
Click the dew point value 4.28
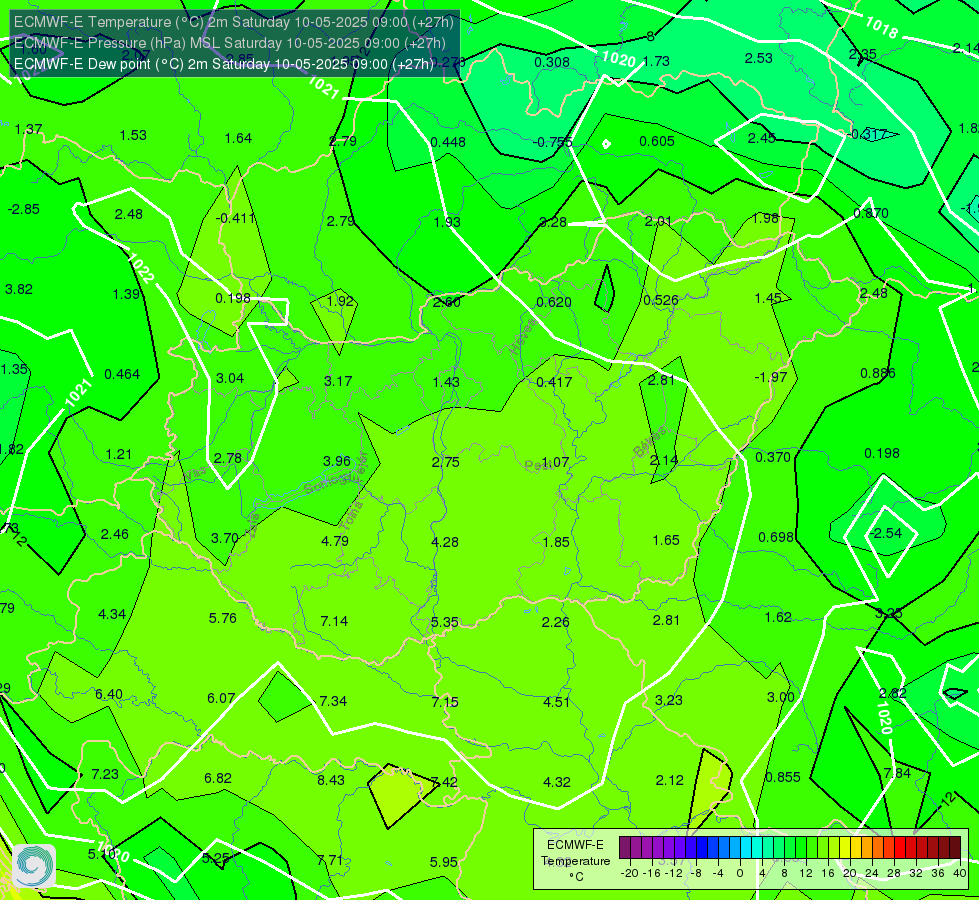pos(445,542)
